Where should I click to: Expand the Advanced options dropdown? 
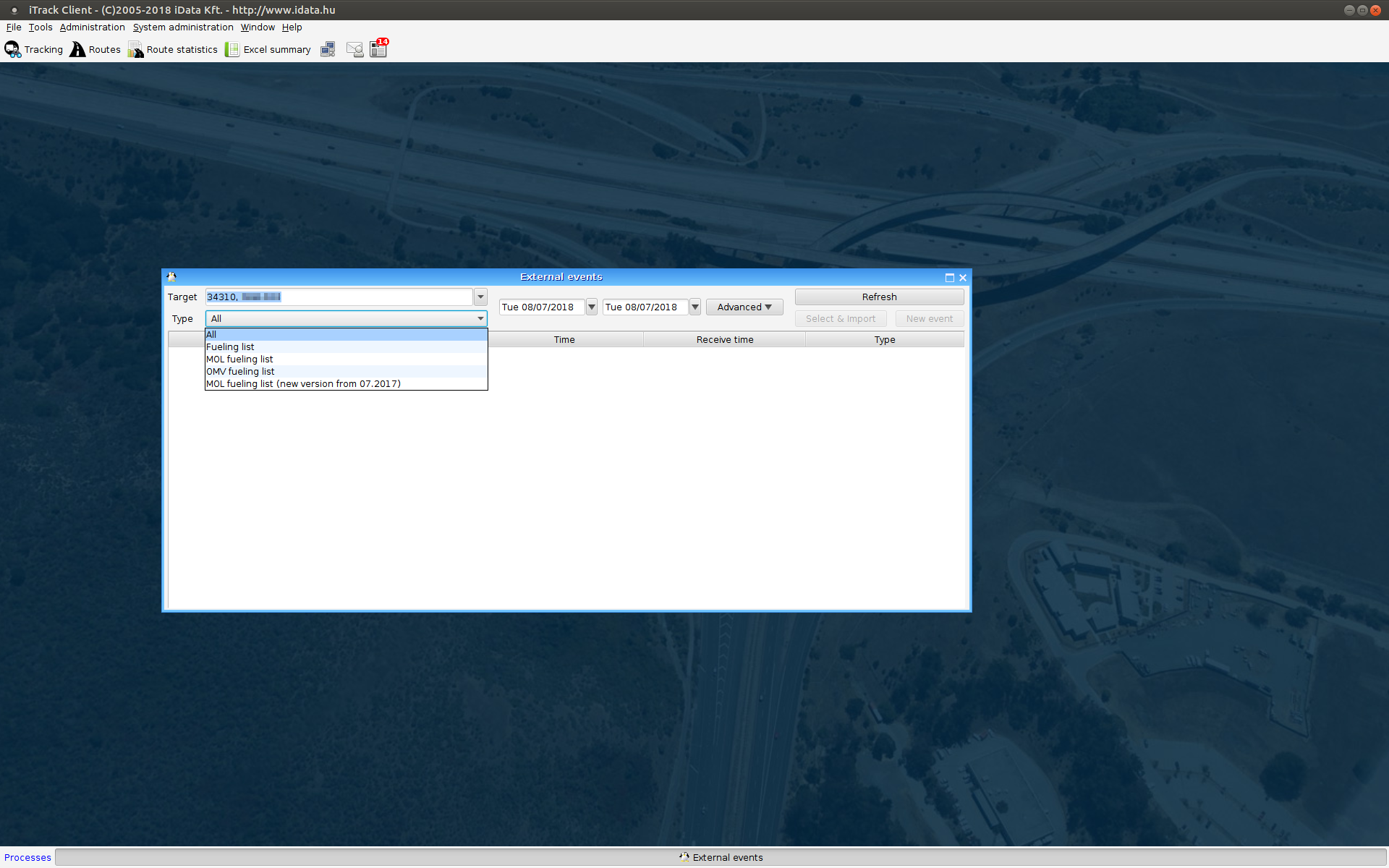(744, 307)
